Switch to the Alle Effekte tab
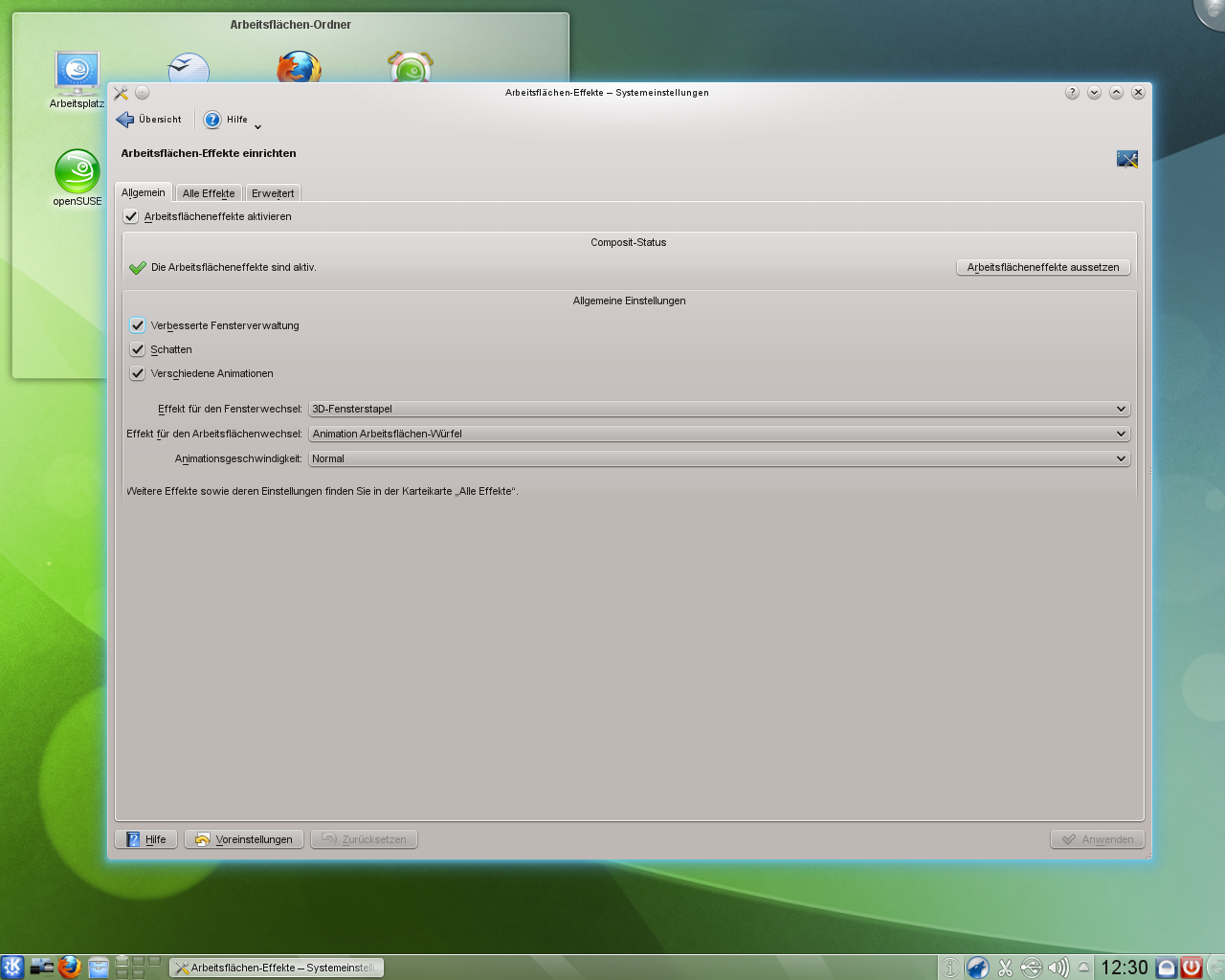 click(209, 193)
